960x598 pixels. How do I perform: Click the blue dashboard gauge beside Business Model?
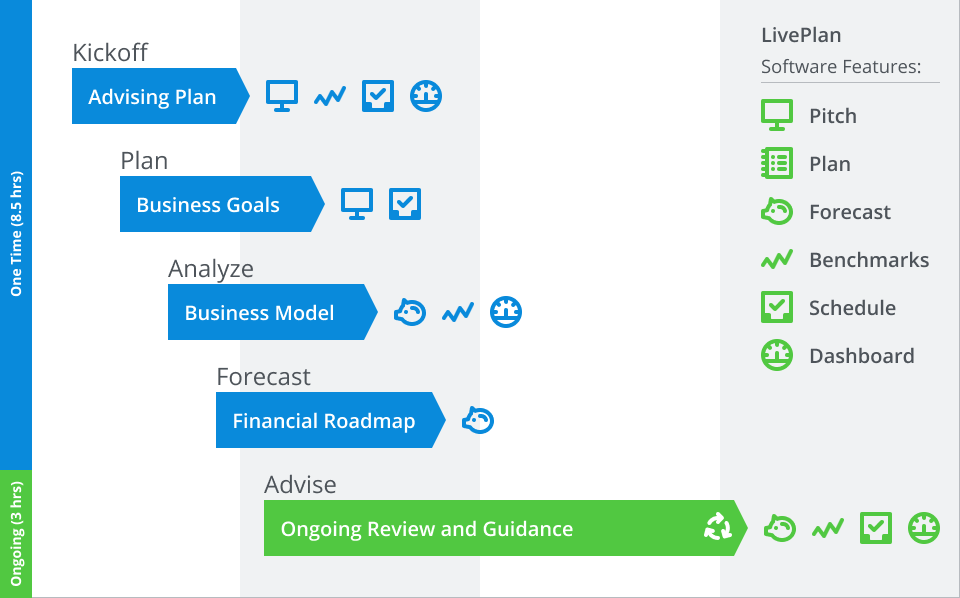tap(506, 312)
